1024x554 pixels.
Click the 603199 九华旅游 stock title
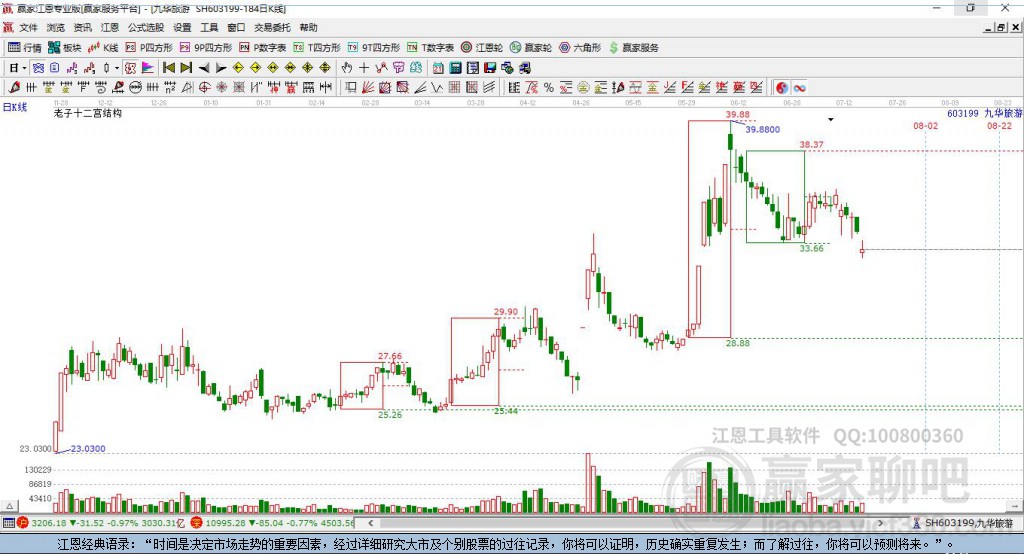984,113
